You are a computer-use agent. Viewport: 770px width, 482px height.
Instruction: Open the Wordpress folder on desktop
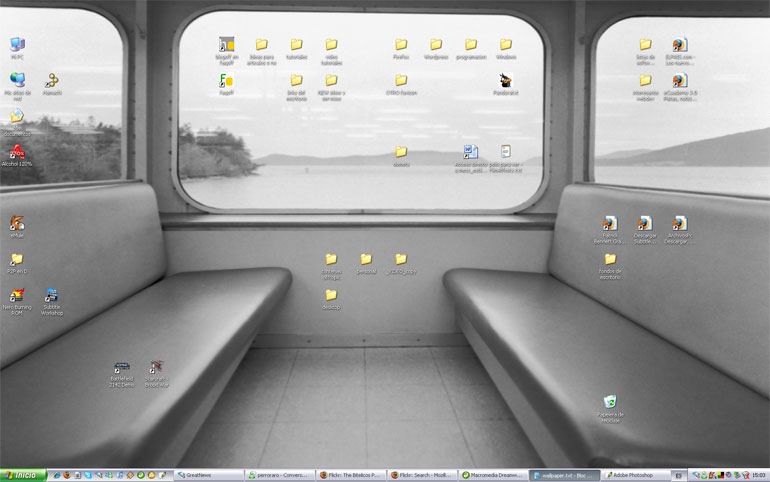click(436, 45)
